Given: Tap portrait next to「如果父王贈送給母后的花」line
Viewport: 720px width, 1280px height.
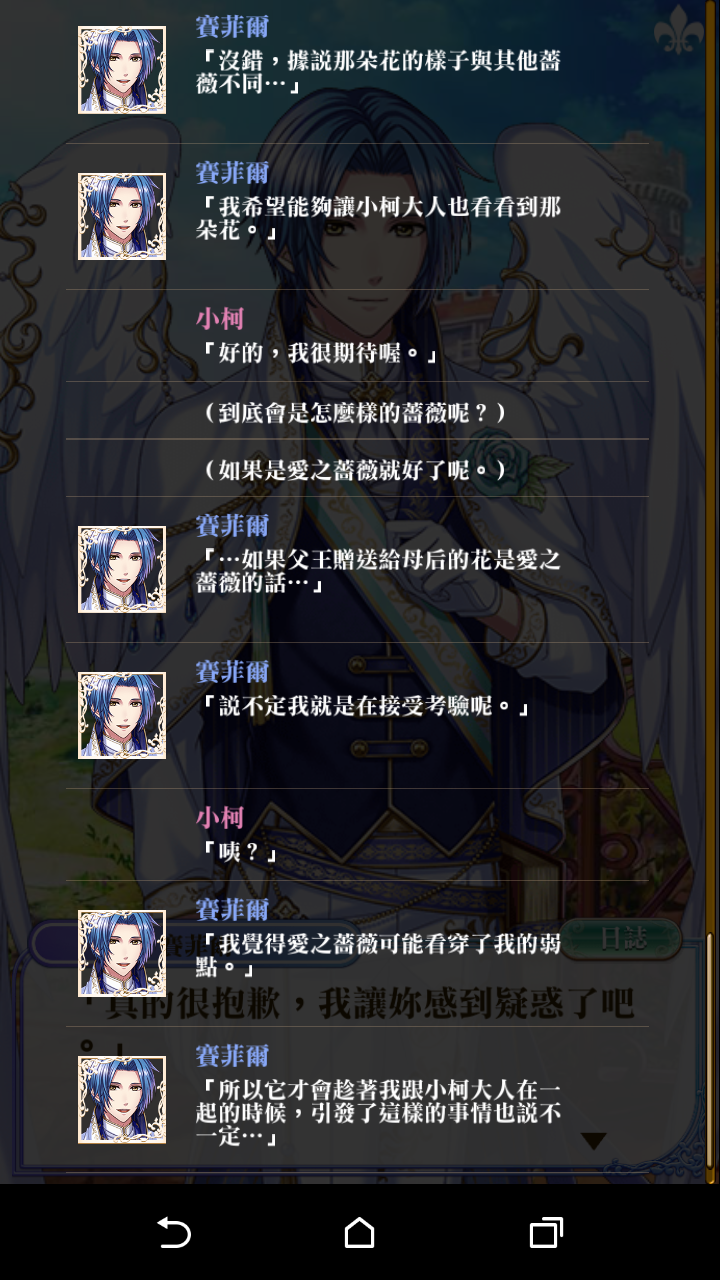Looking at the screenshot, I should (x=122, y=569).
